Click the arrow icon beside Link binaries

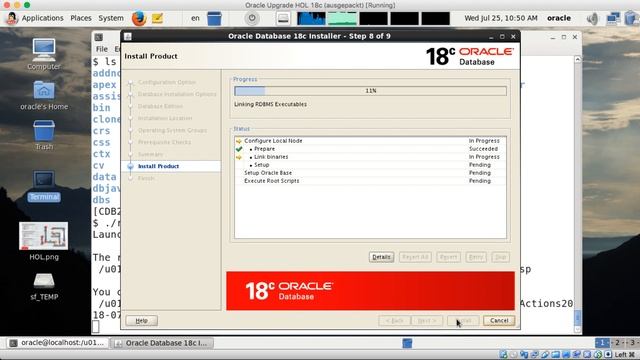[x=239, y=157]
